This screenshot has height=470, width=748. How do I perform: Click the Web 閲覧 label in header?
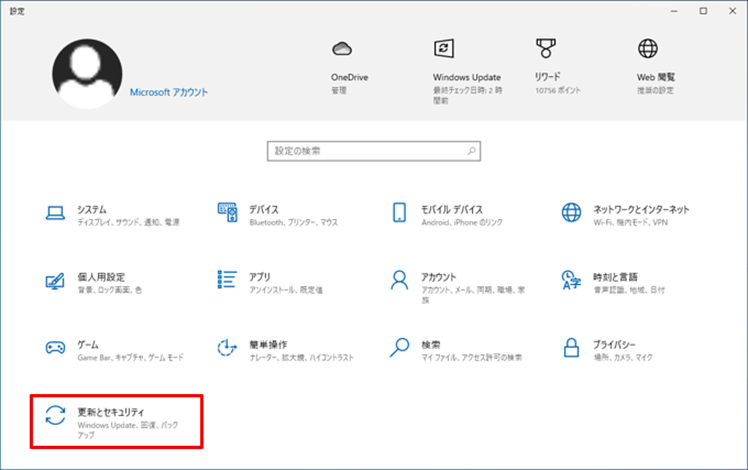coord(656,77)
